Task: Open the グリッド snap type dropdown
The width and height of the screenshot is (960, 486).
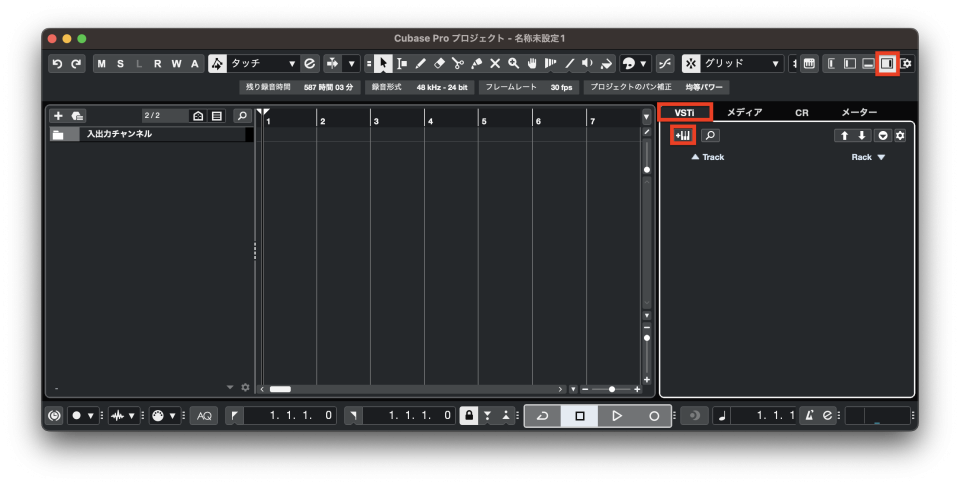Action: point(741,64)
